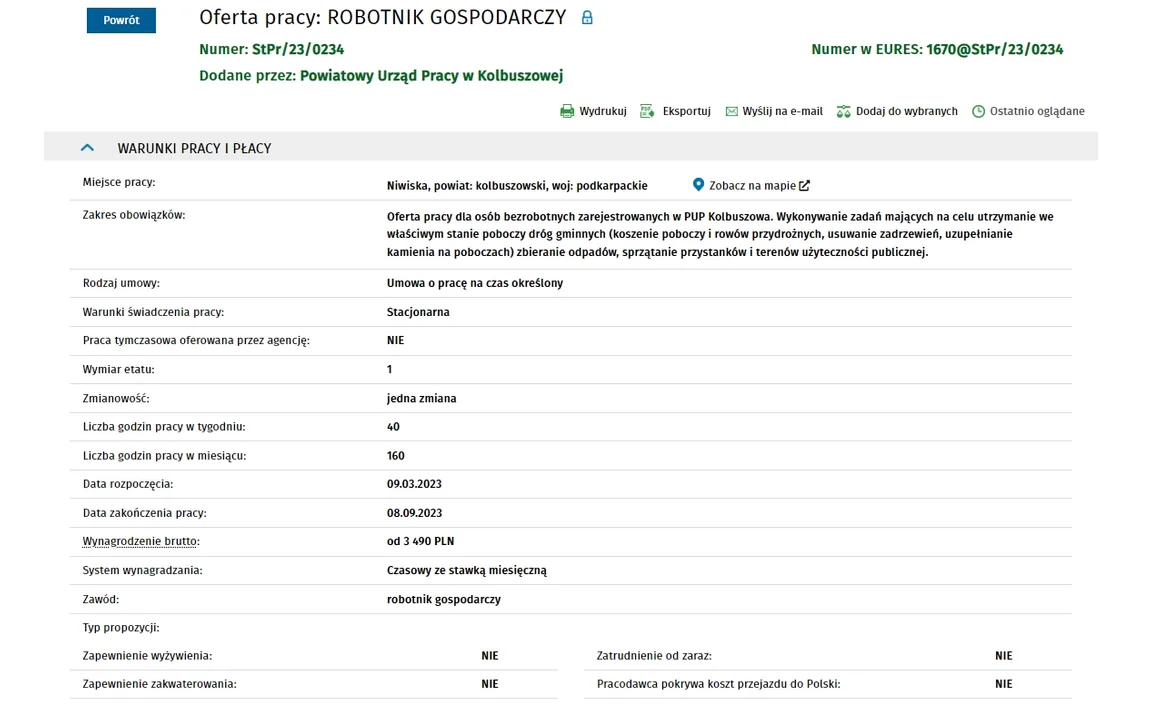
Task: Click the value Umowa o pracę na czas określony
Action: tap(474, 283)
